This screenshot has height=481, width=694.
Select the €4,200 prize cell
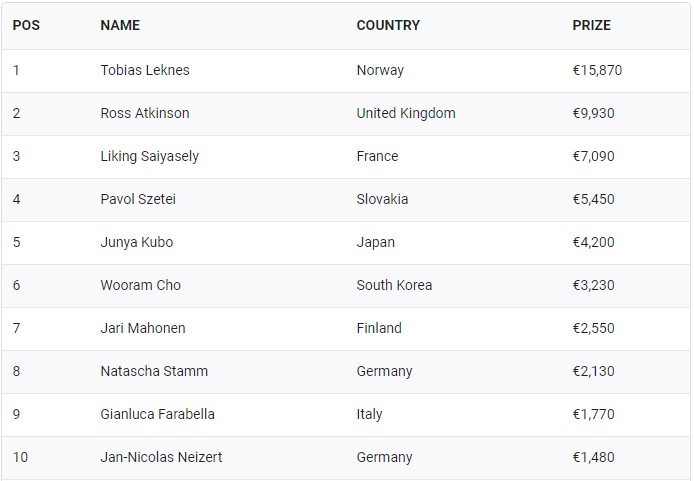(x=593, y=243)
